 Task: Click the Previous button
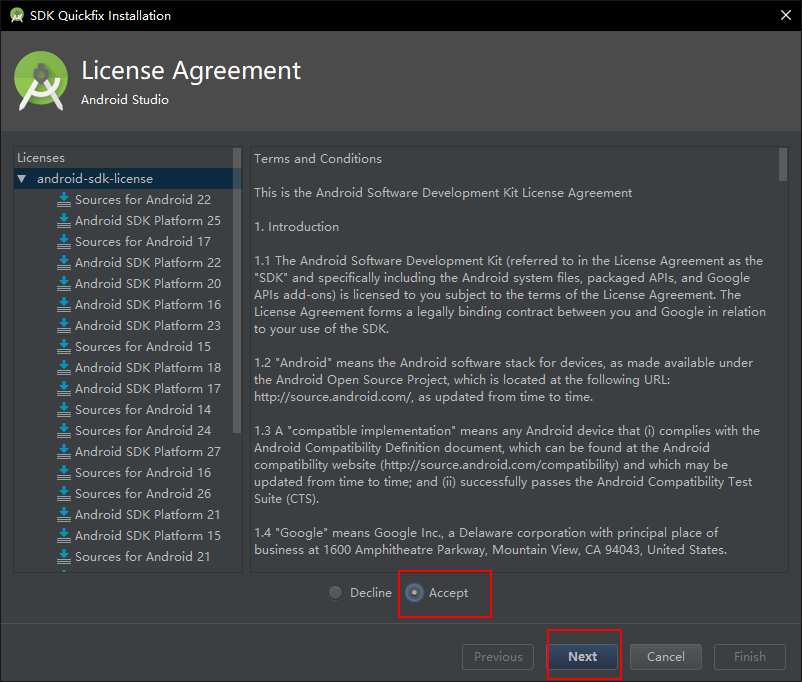click(498, 656)
